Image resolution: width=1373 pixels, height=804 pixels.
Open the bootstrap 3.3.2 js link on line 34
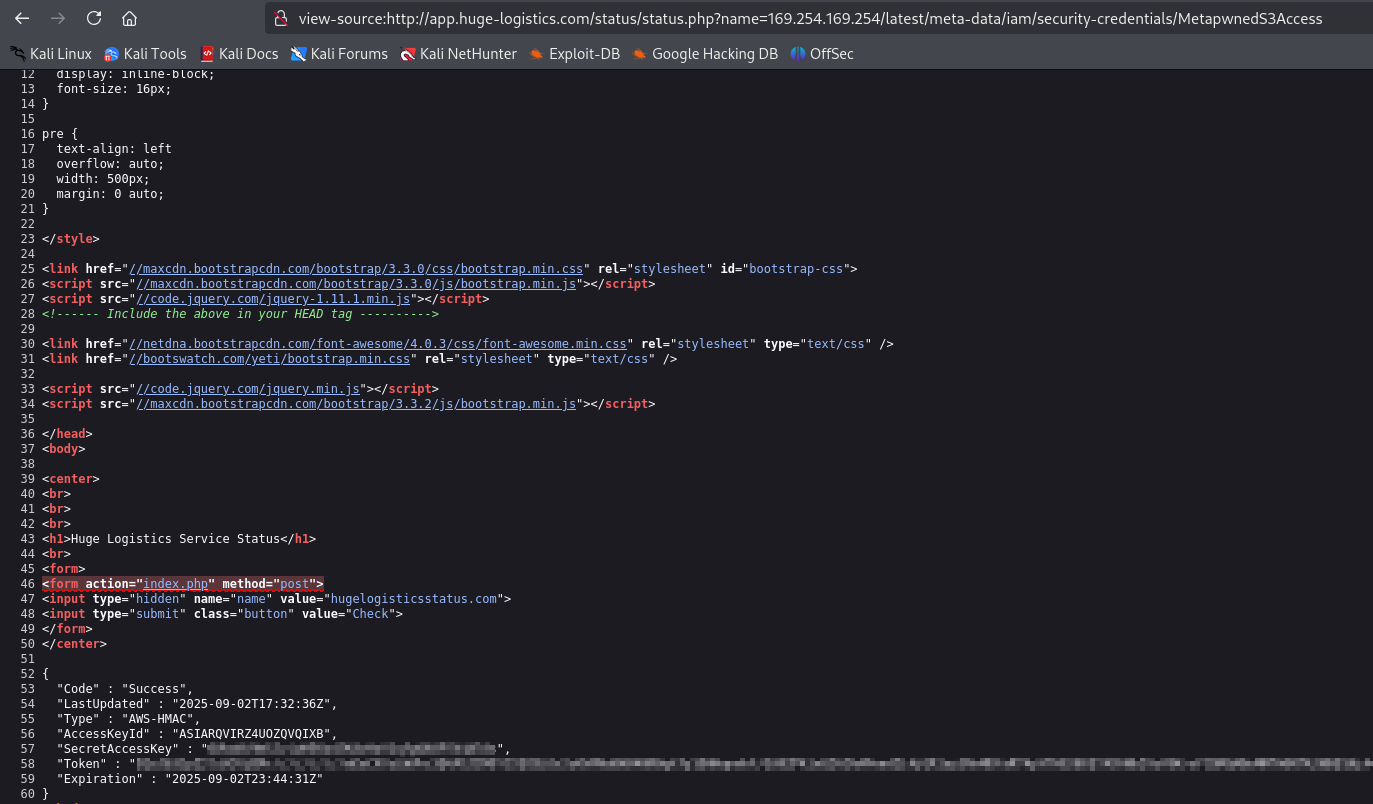coord(356,404)
